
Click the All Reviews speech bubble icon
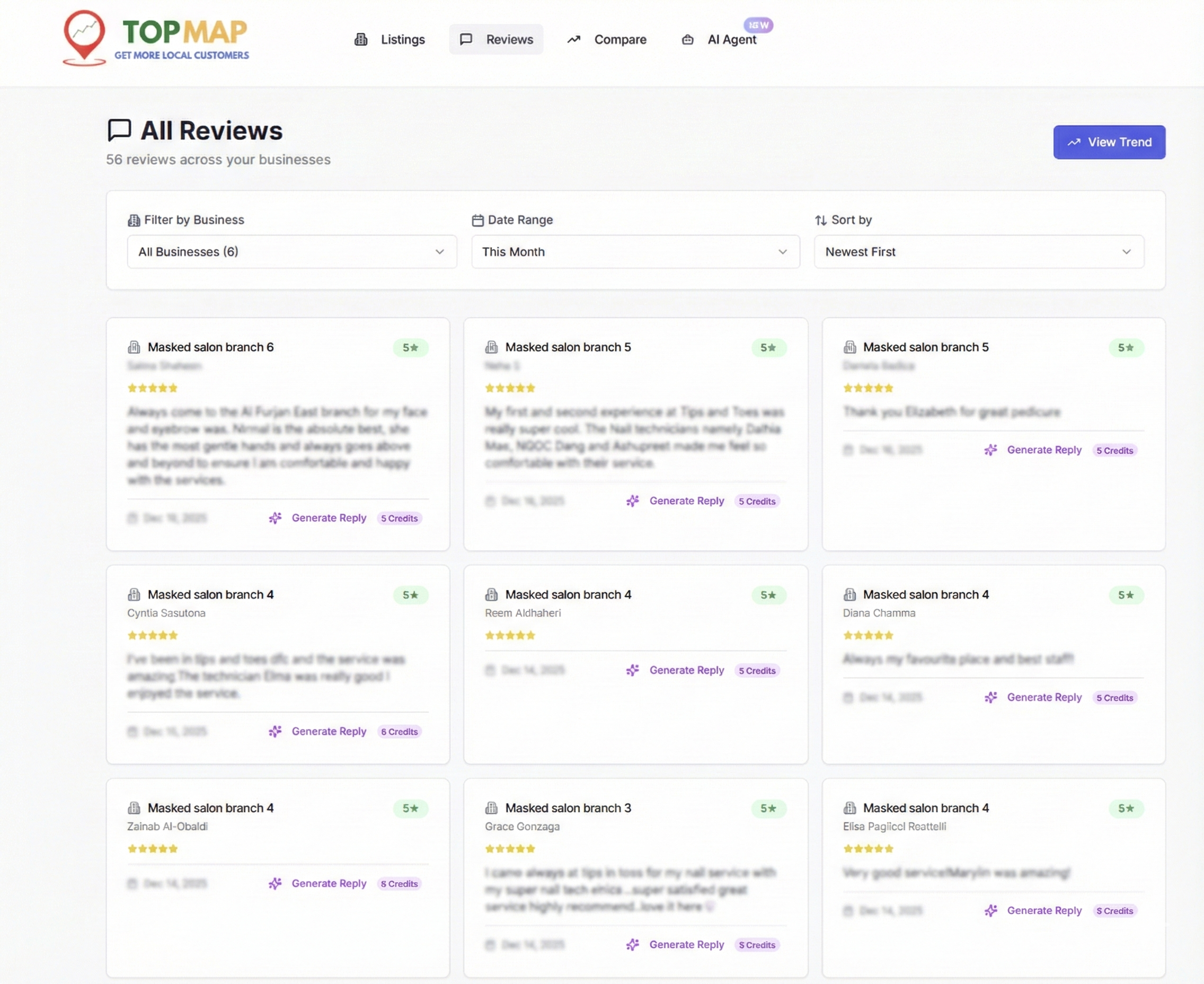pyautogui.click(x=119, y=130)
